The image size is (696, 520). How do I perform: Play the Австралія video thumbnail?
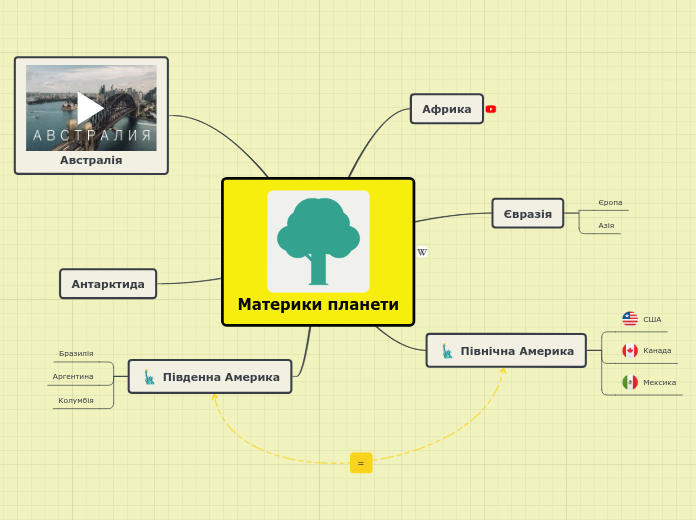(91, 108)
